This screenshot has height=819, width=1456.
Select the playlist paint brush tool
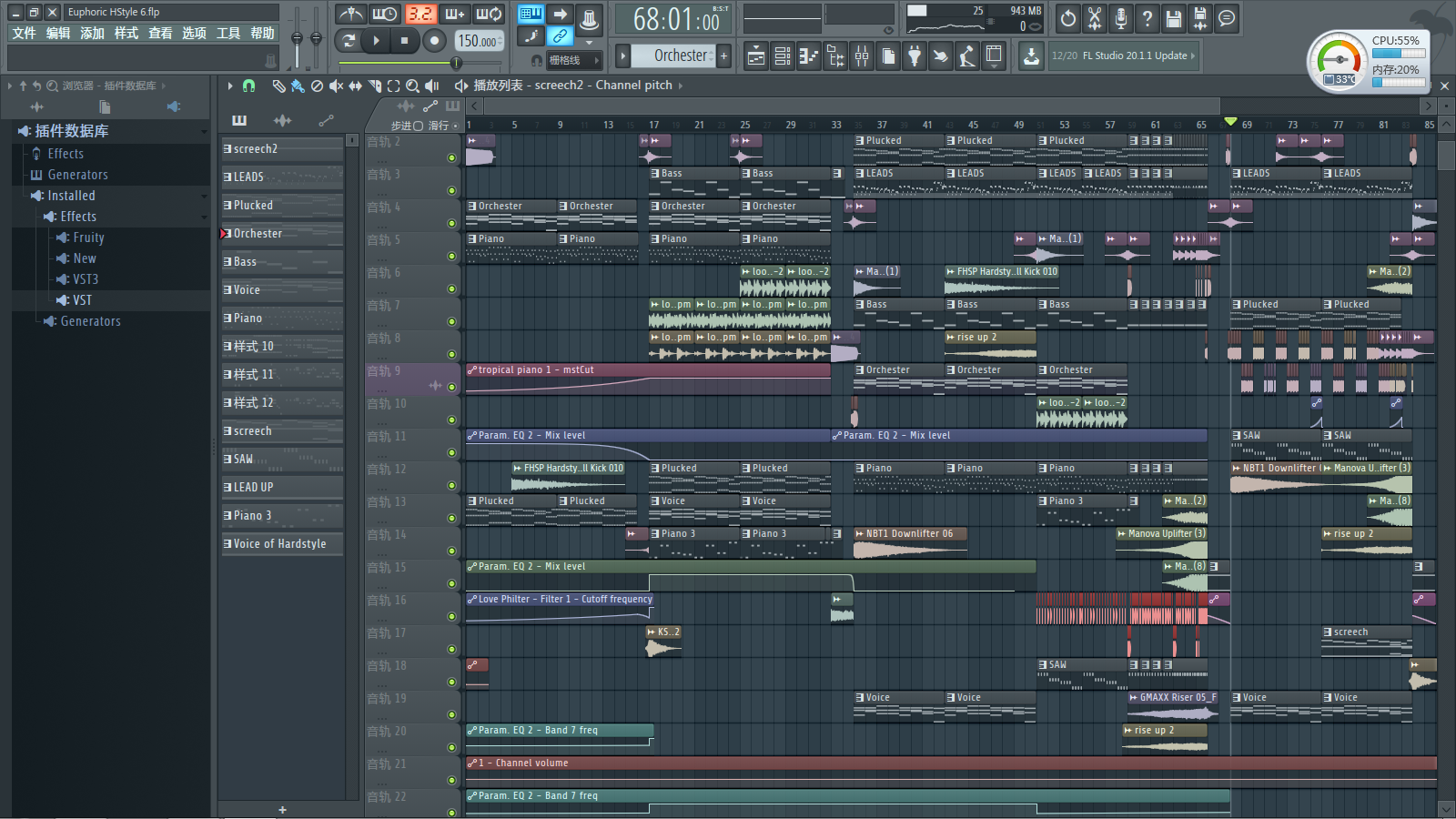pyautogui.click(x=298, y=86)
